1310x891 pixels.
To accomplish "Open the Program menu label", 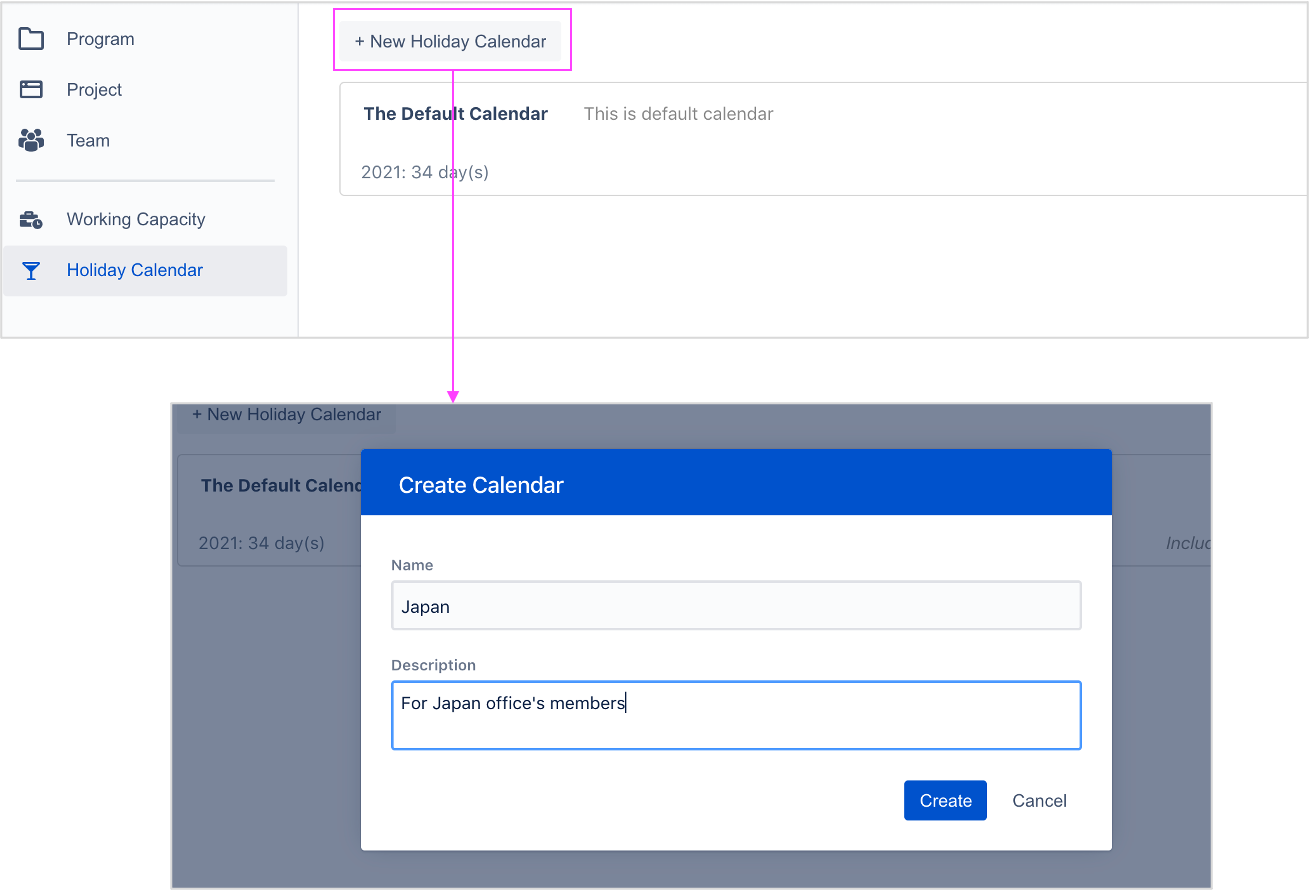I will tap(100, 39).
